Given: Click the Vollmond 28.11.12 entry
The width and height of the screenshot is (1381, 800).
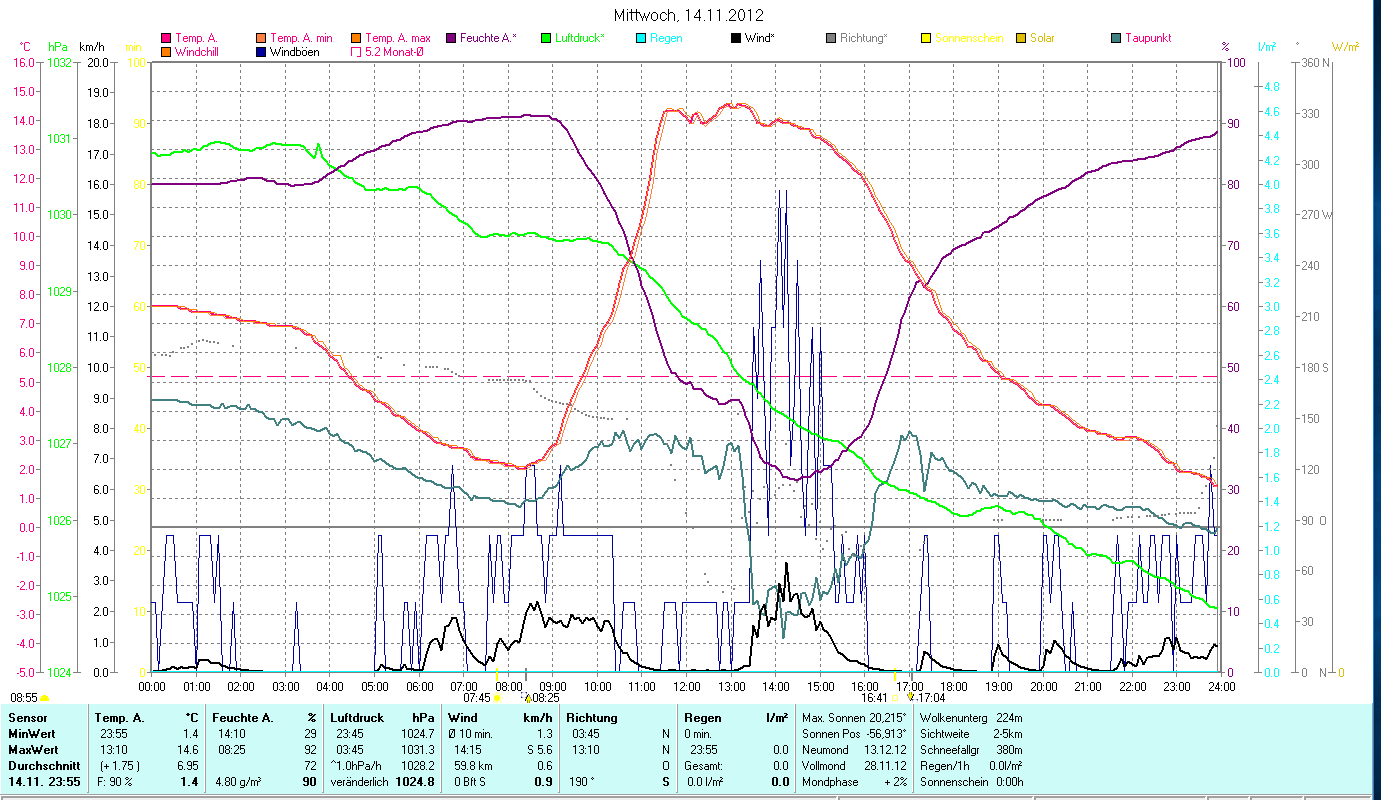Looking at the screenshot, I should coord(855,765).
